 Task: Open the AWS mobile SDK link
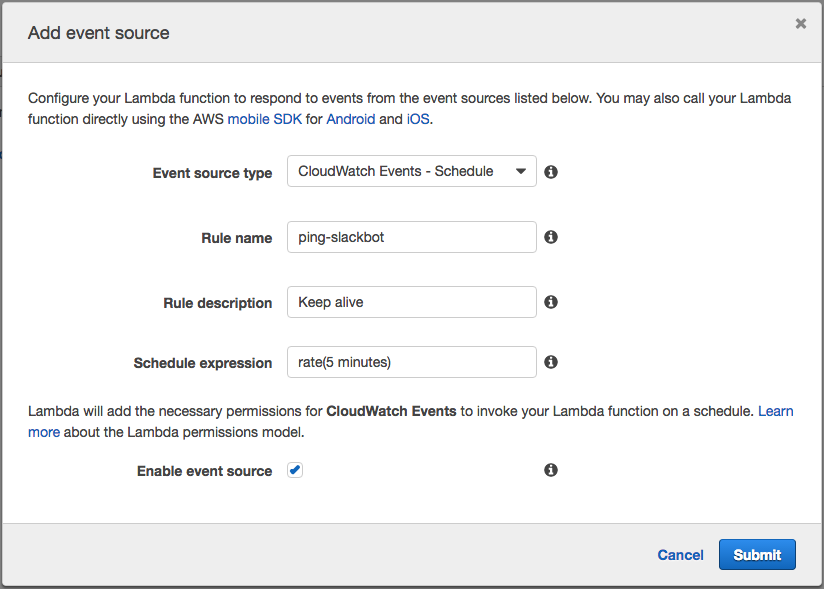pos(262,118)
